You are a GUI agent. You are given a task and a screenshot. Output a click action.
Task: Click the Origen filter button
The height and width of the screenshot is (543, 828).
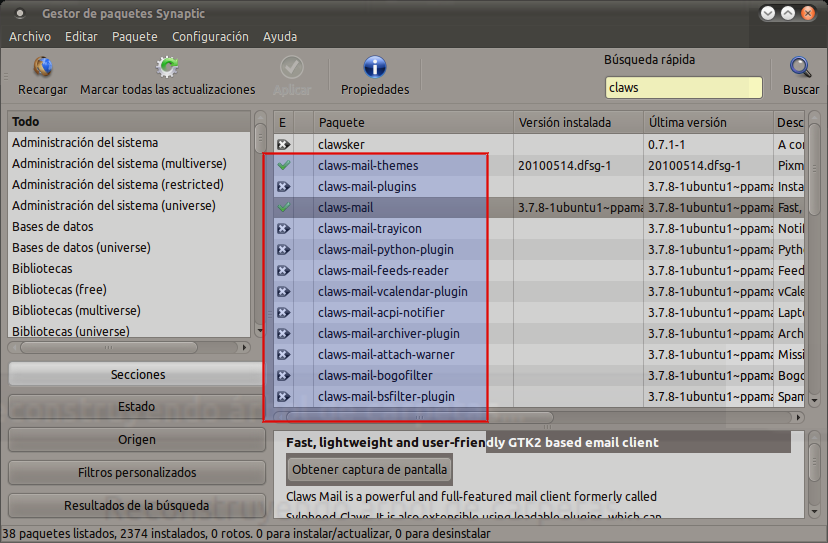(137, 439)
